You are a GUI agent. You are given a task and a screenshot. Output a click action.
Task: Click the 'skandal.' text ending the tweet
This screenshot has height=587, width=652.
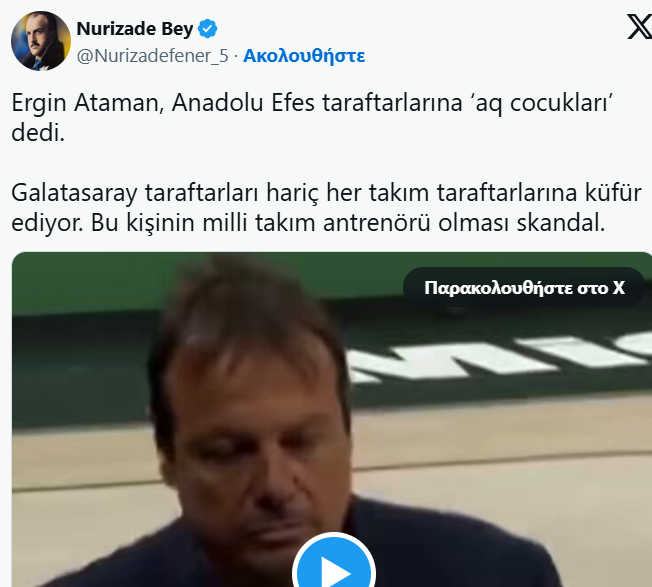tap(561, 223)
